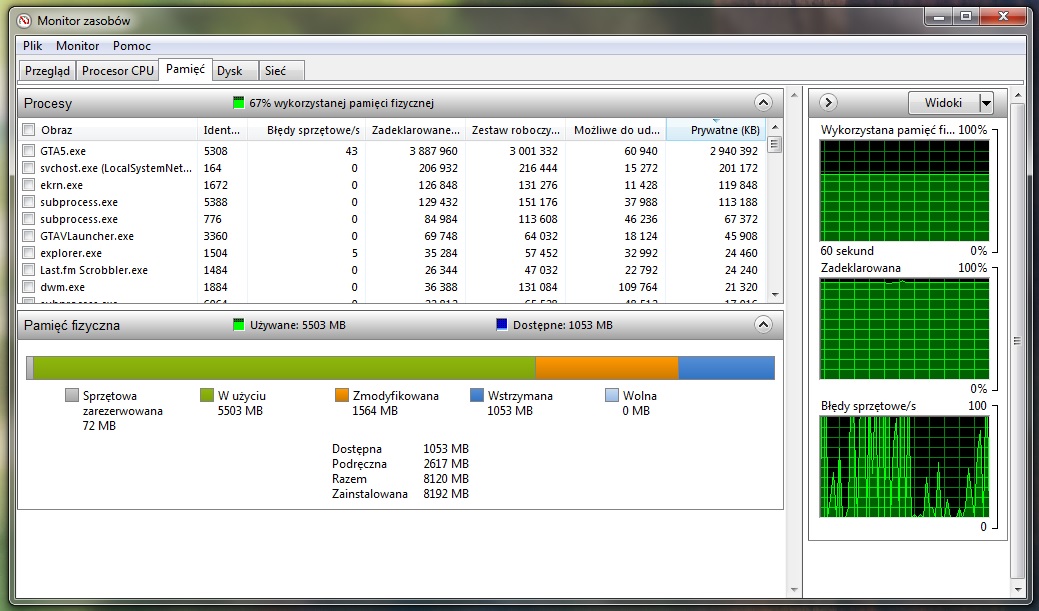Switch to the Przegląd tab
The image size is (1039, 611).
coord(47,71)
